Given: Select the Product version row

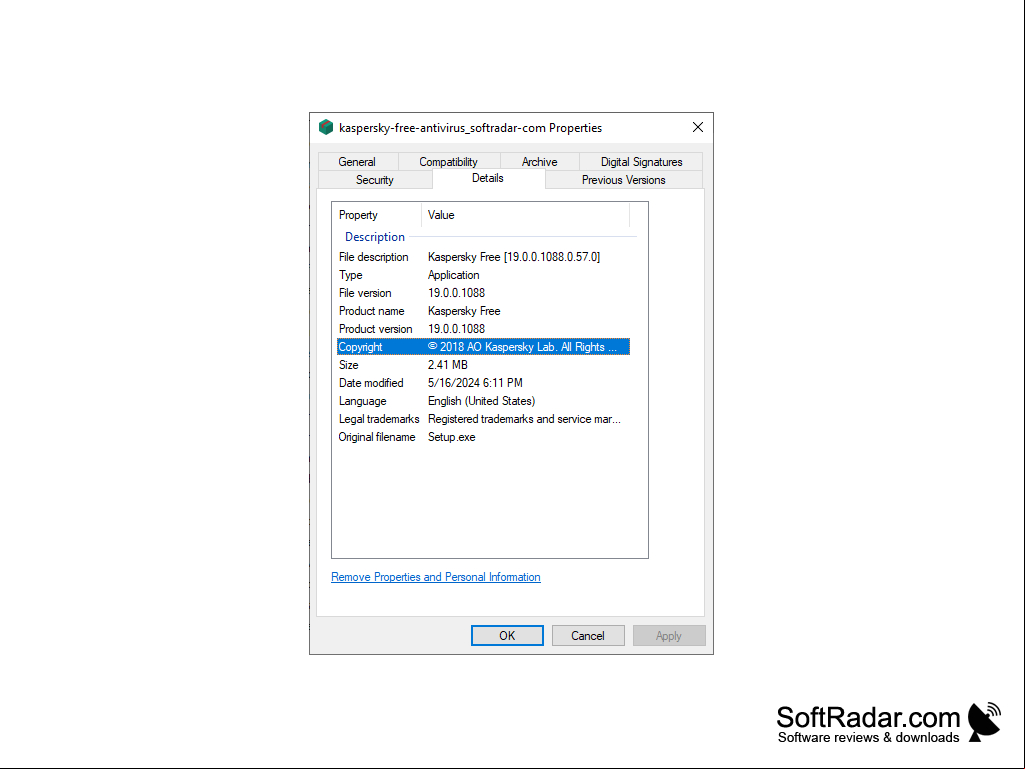Looking at the screenshot, I should [483, 329].
